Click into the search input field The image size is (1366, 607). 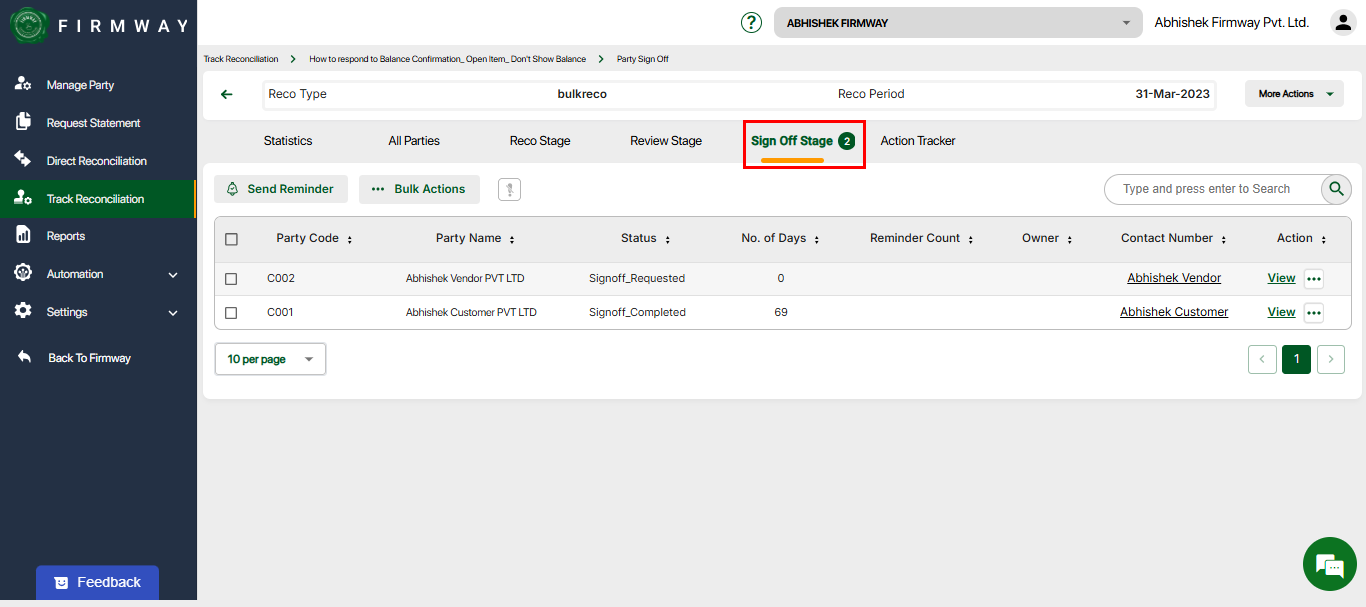coord(1210,189)
